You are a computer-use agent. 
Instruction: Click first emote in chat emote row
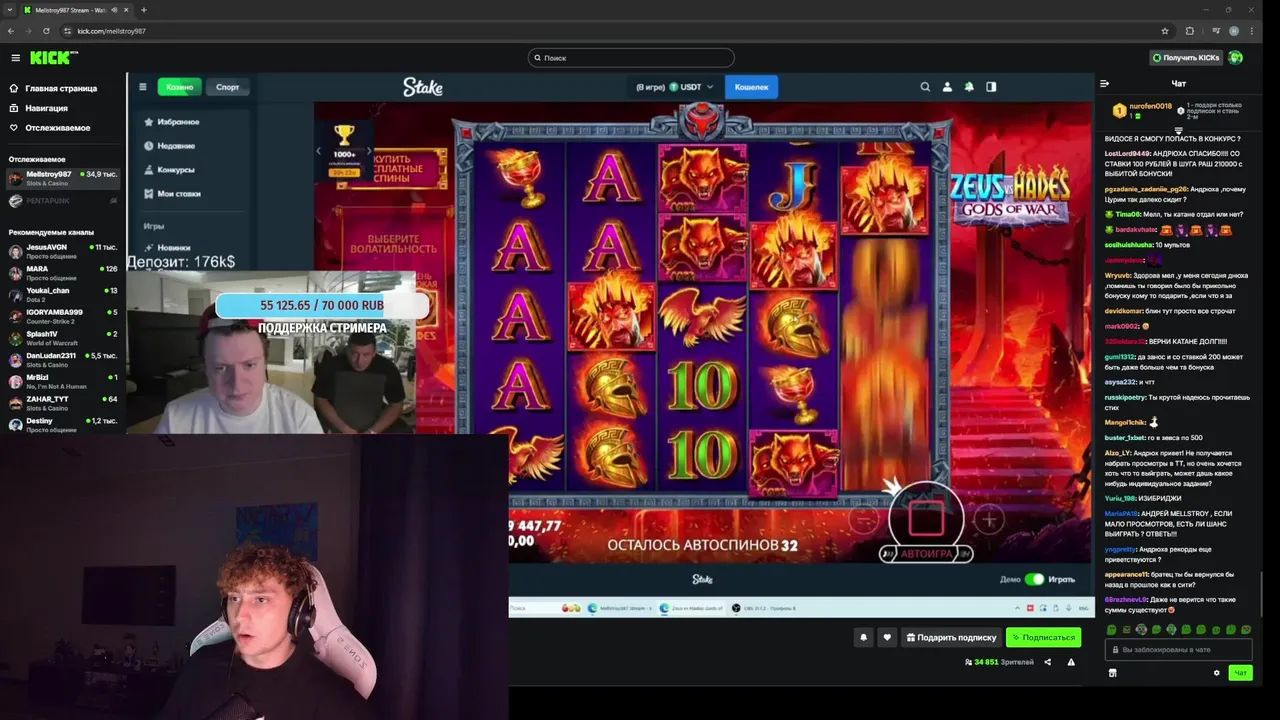tap(1111, 630)
